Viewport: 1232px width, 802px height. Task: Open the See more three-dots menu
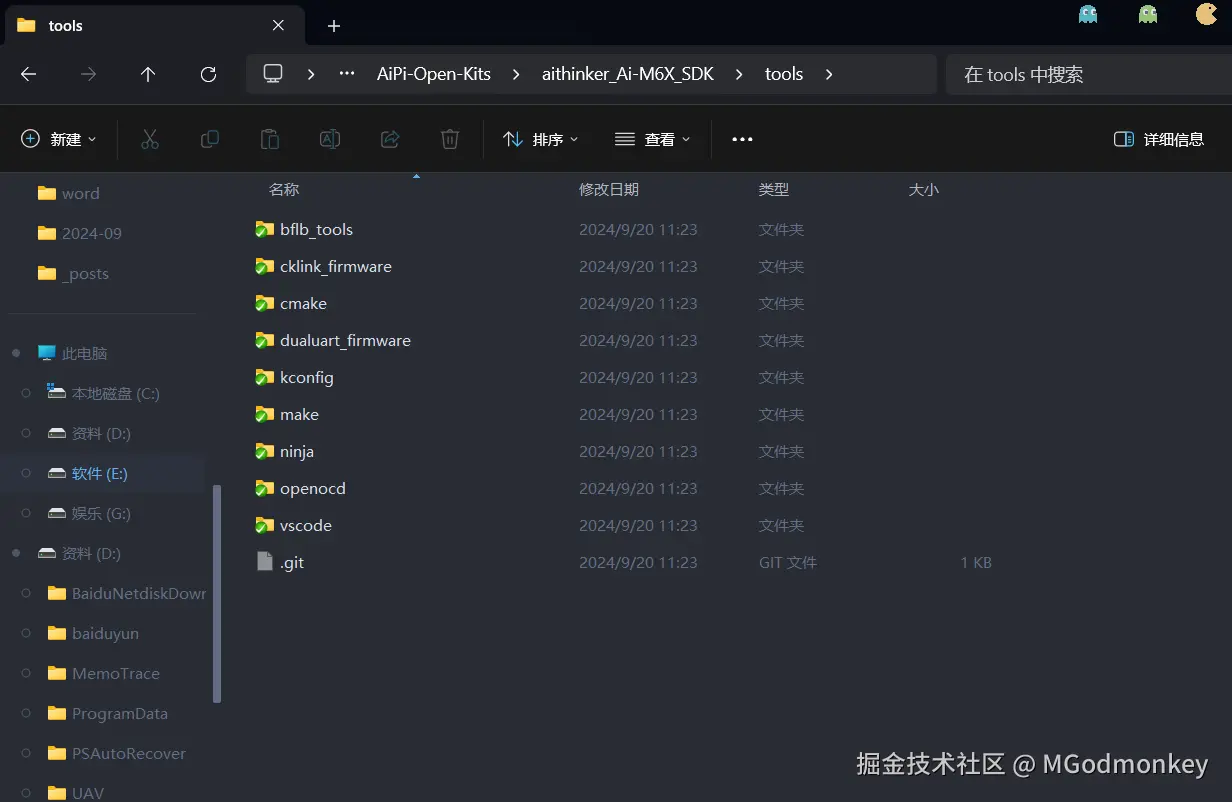coord(742,139)
